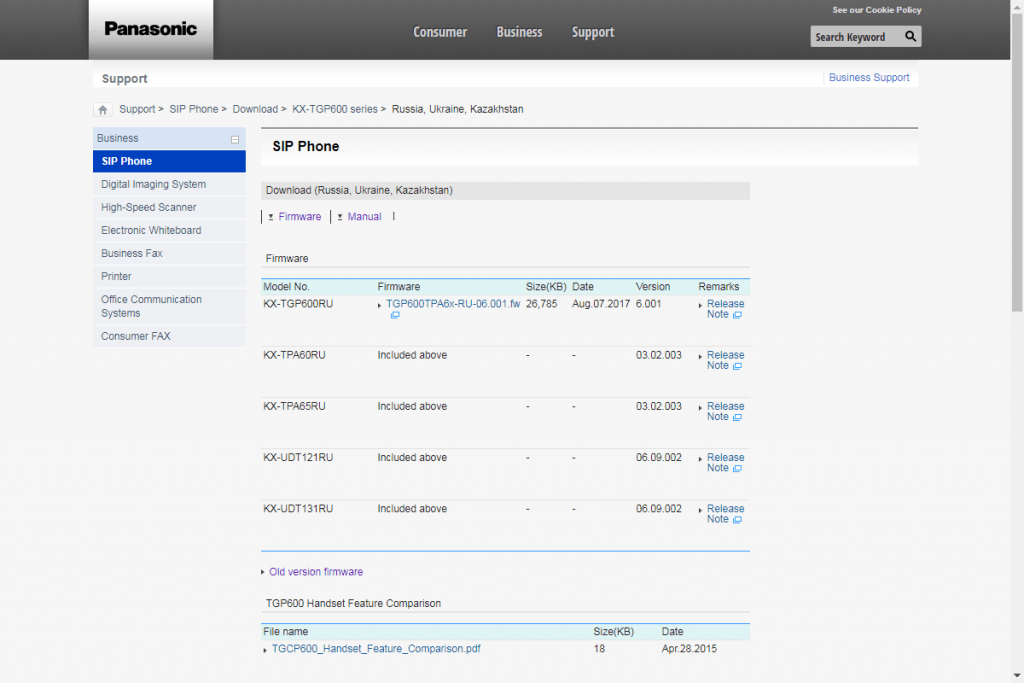Select Digital Imaging System in sidebar
The width and height of the screenshot is (1024, 683).
[169, 184]
